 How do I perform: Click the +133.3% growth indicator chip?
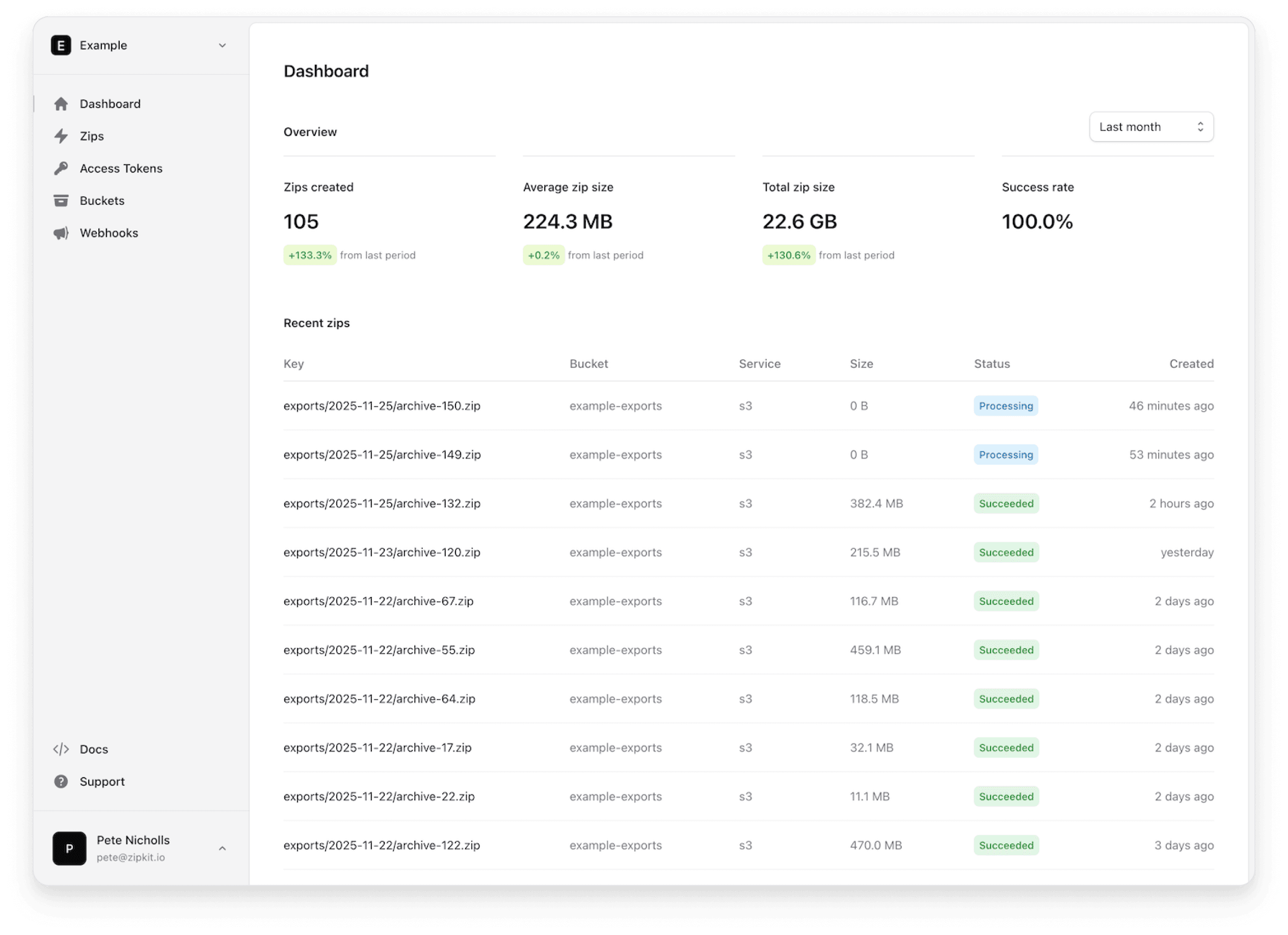point(310,255)
